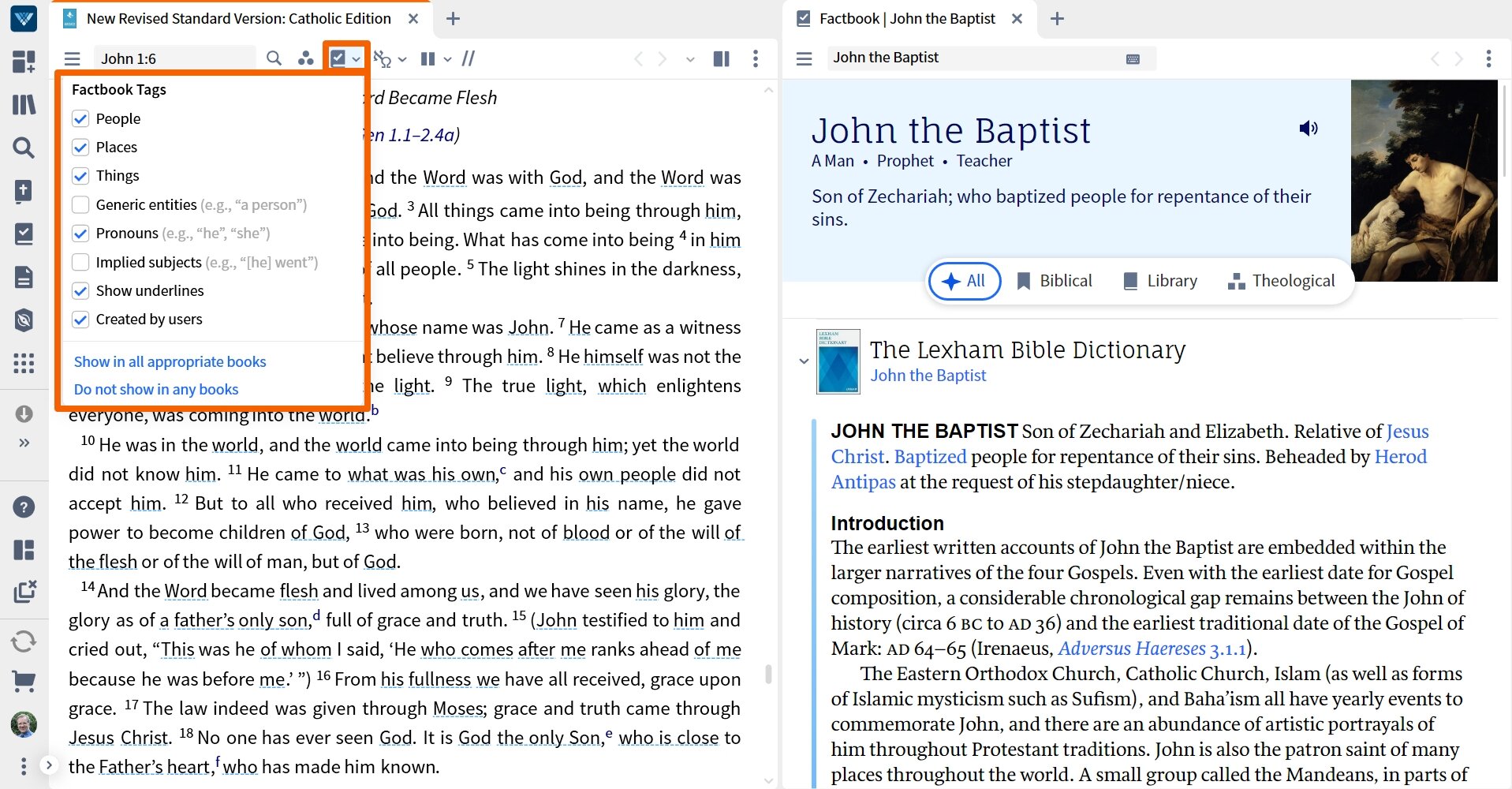Enable the Generic entities checkbox
The width and height of the screenshot is (1512, 789).
80,204
